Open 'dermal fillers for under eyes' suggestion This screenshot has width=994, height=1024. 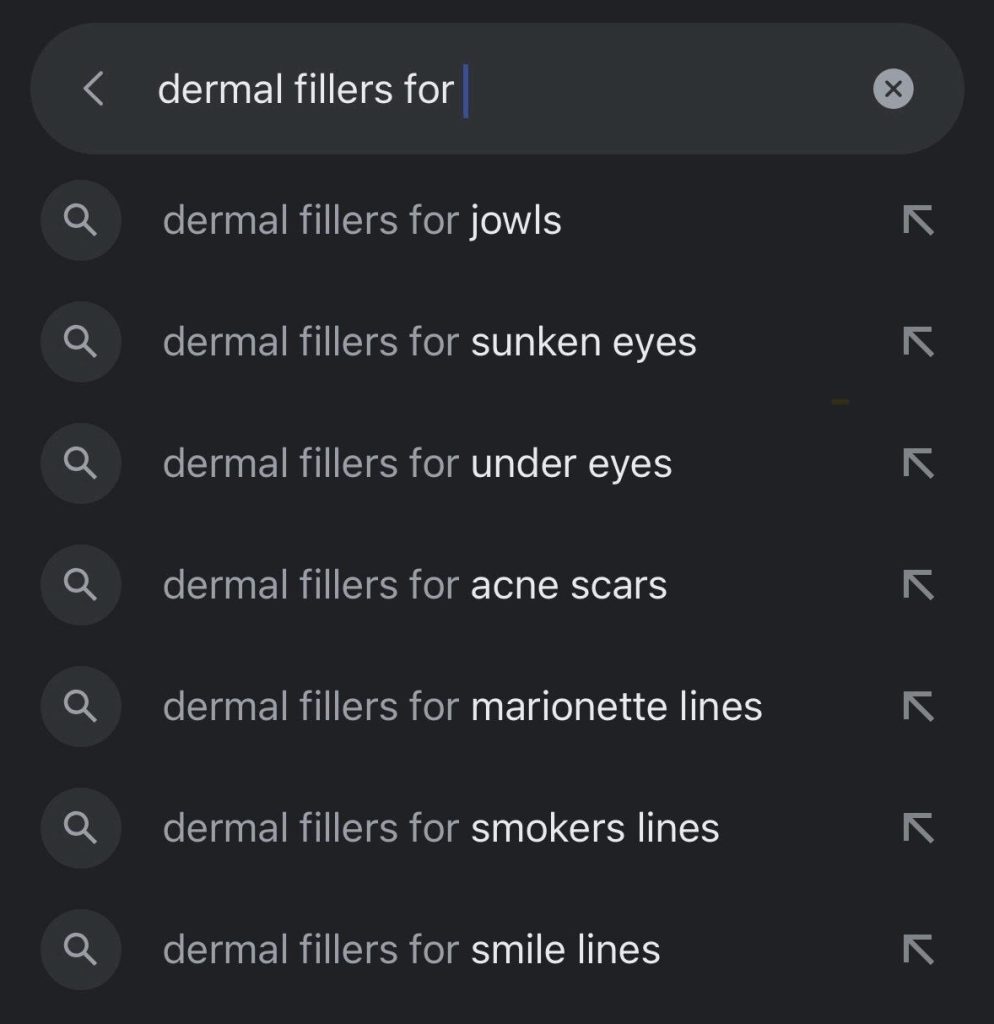(417, 464)
